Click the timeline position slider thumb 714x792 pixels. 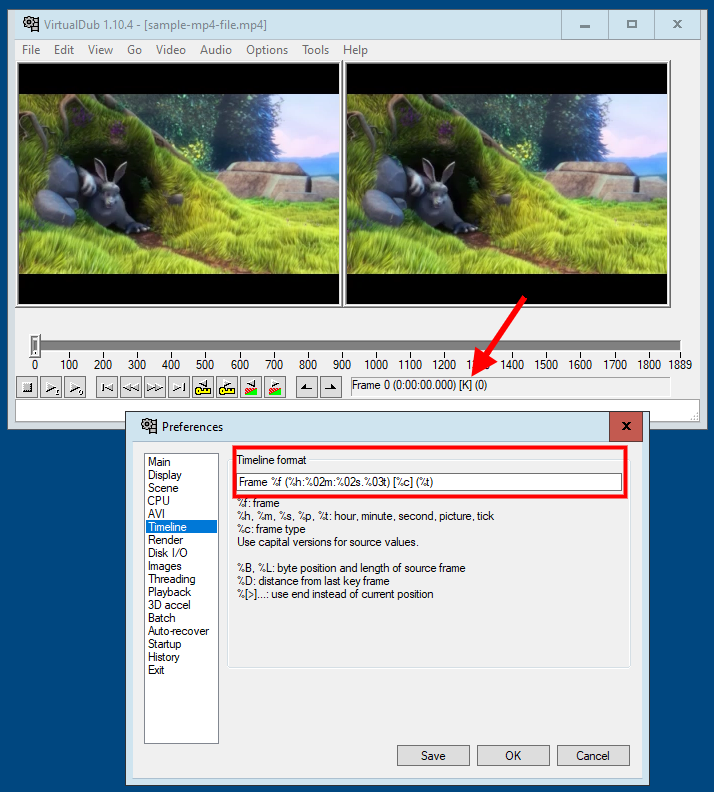[x=35, y=345]
